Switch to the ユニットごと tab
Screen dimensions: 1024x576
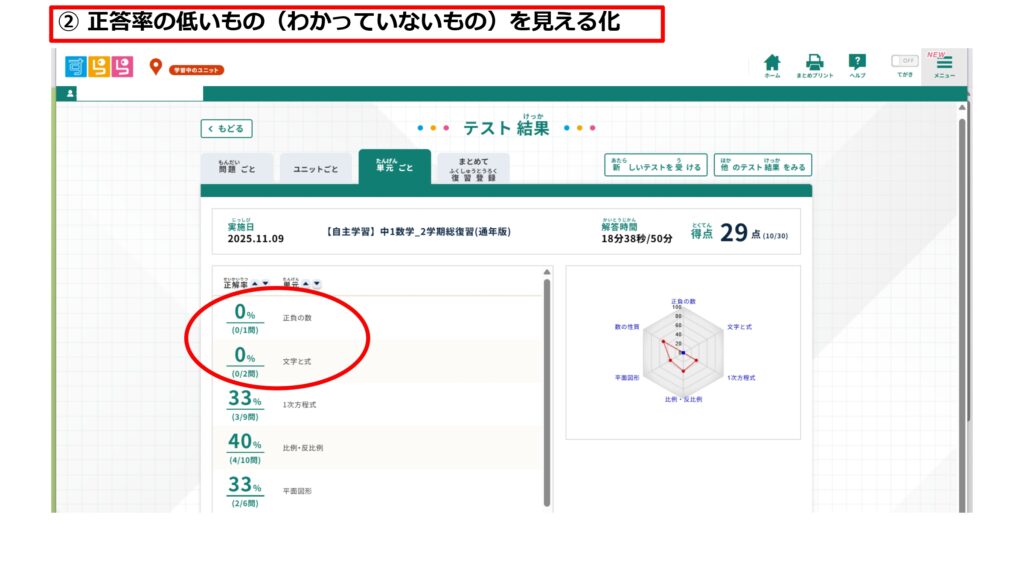[x=315, y=169]
